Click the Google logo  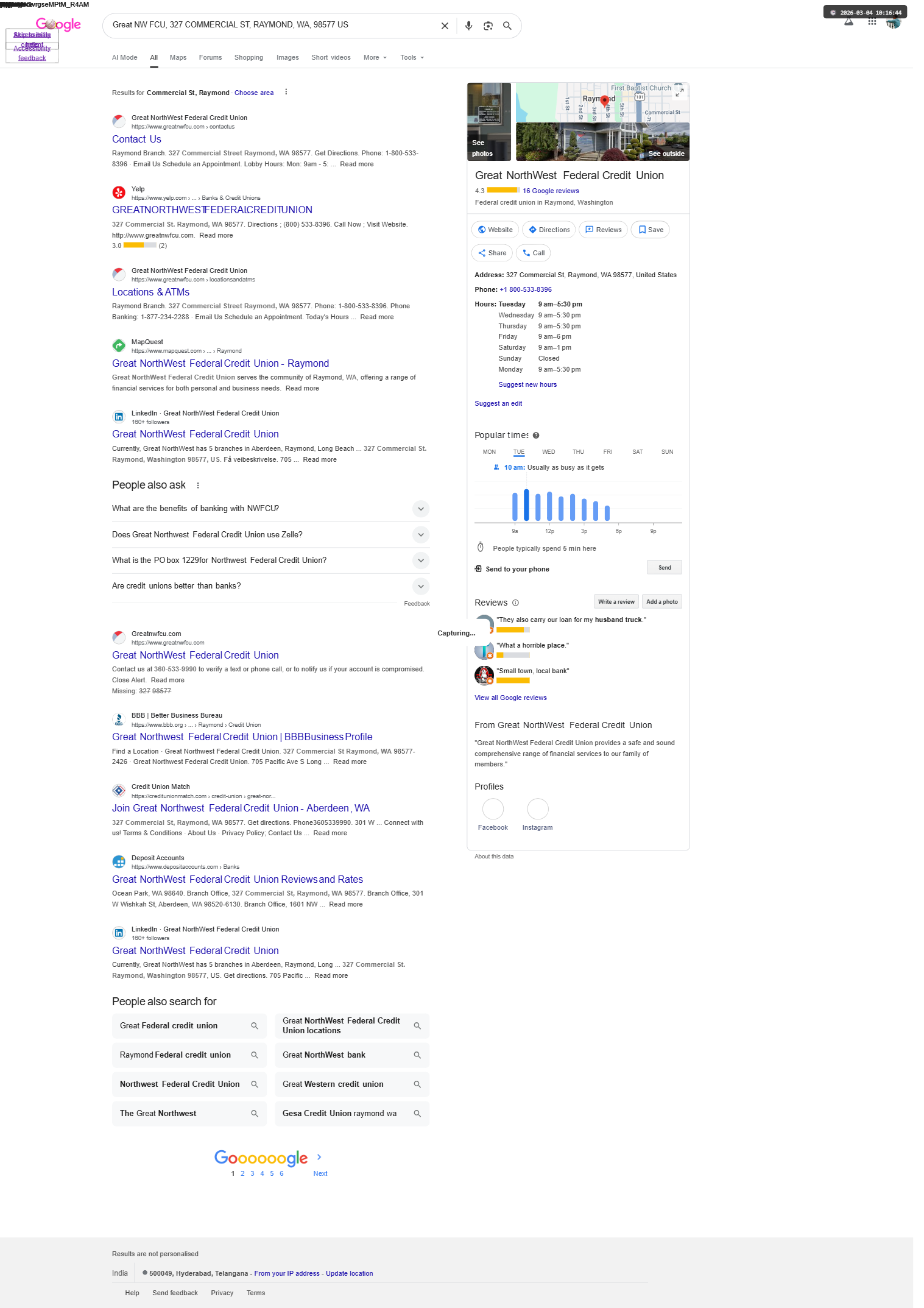(58, 24)
